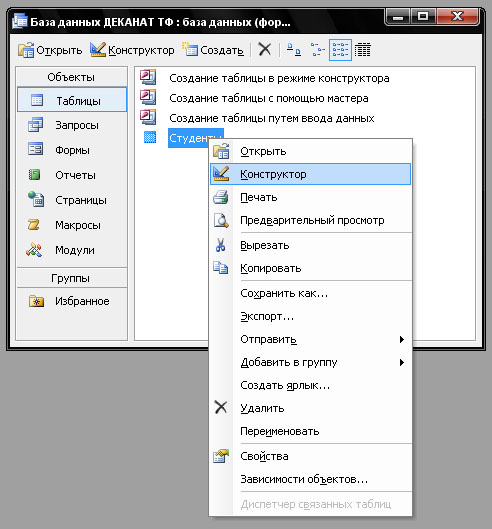The image size is (492, 529).
Task: Click Конструктор in the database window toolbar
Action: 132,50
